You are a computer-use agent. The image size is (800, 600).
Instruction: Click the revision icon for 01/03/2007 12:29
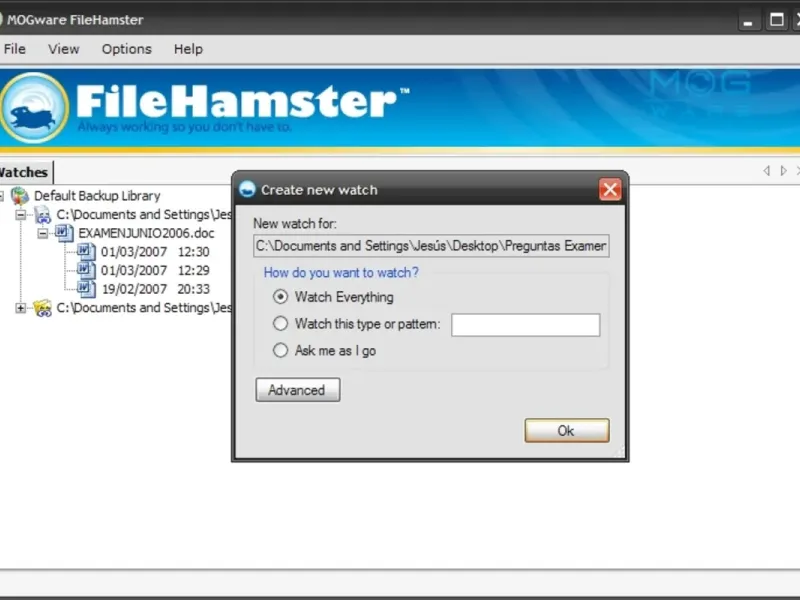tap(86, 270)
